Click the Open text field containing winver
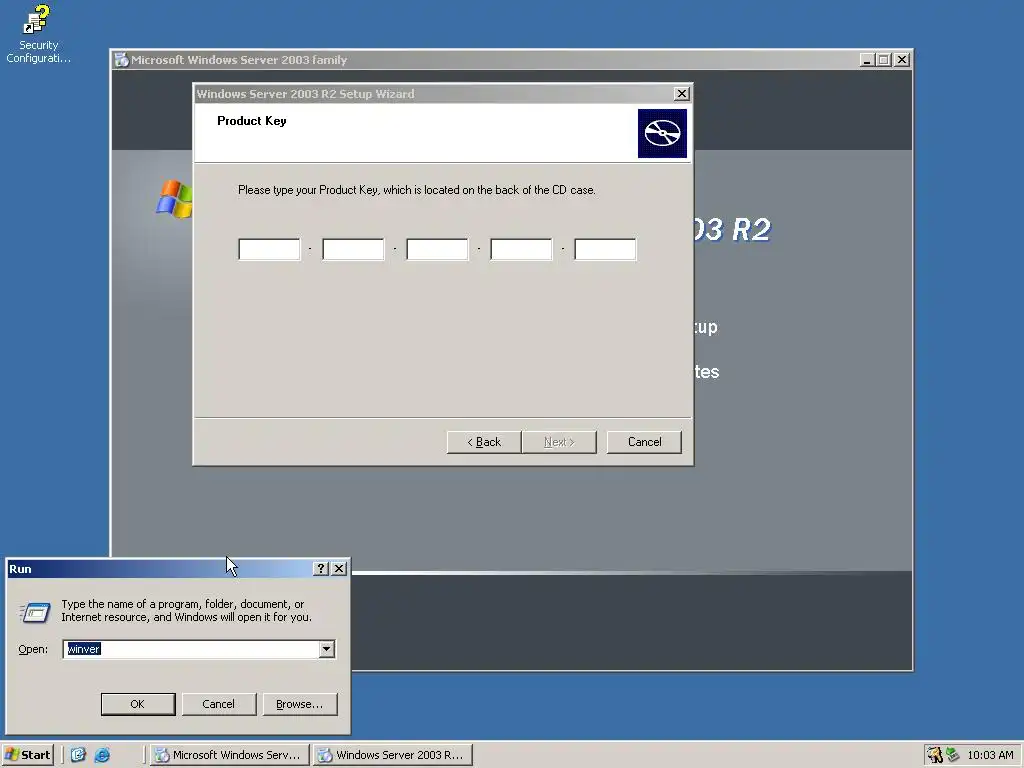Image resolution: width=1024 pixels, height=768 pixels. 191,649
